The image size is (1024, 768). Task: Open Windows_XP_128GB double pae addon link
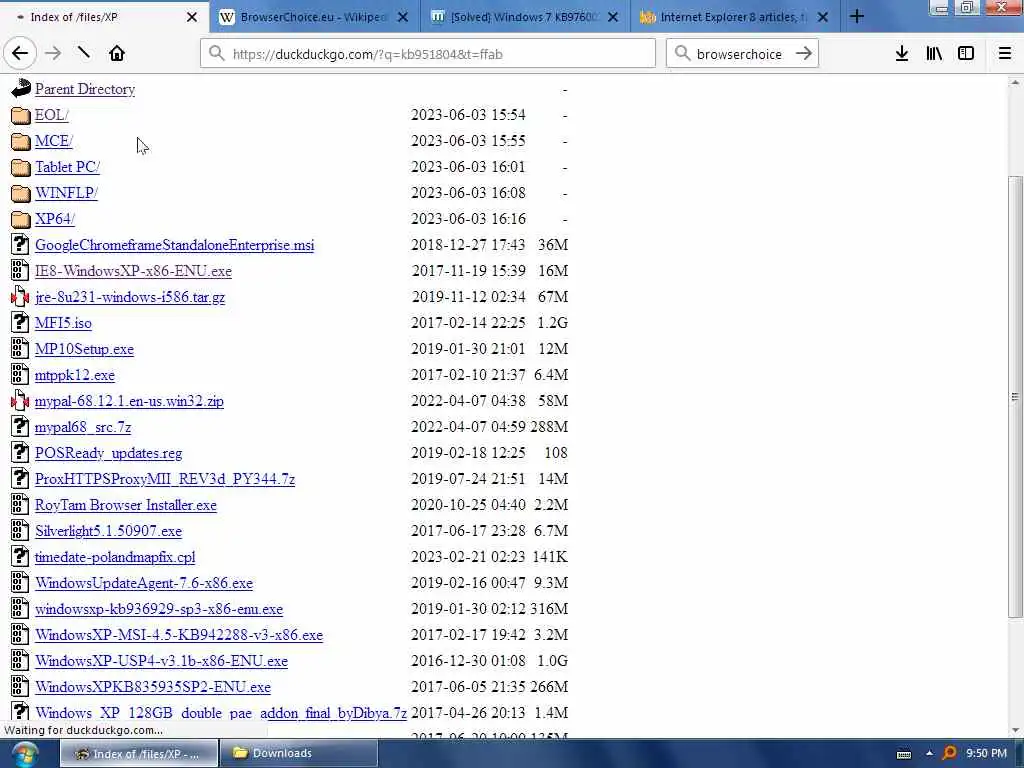(221, 712)
